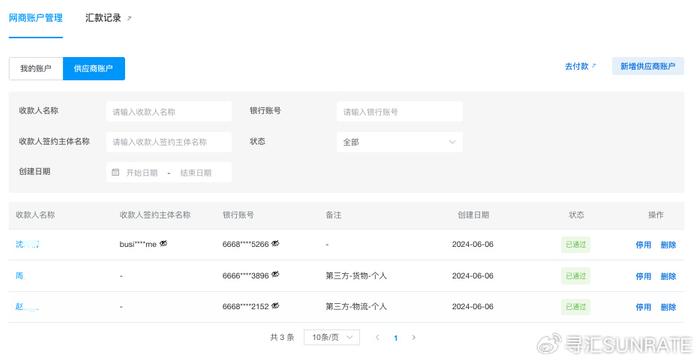Open the 网商账户管理 tab

coord(36,18)
